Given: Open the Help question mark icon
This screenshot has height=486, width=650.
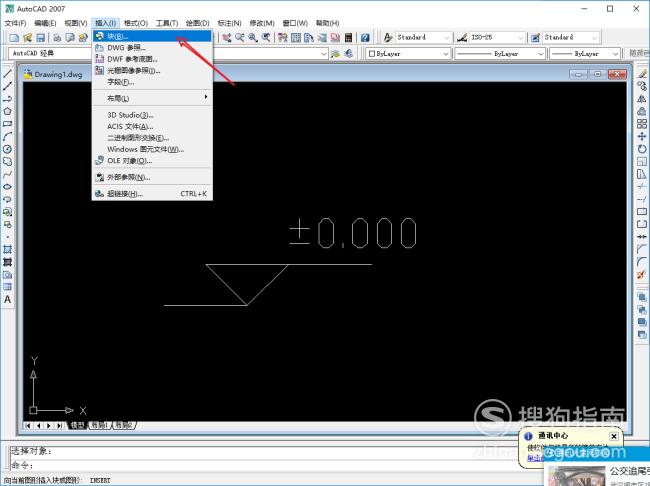Looking at the screenshot, I should [x=365, y=38].
